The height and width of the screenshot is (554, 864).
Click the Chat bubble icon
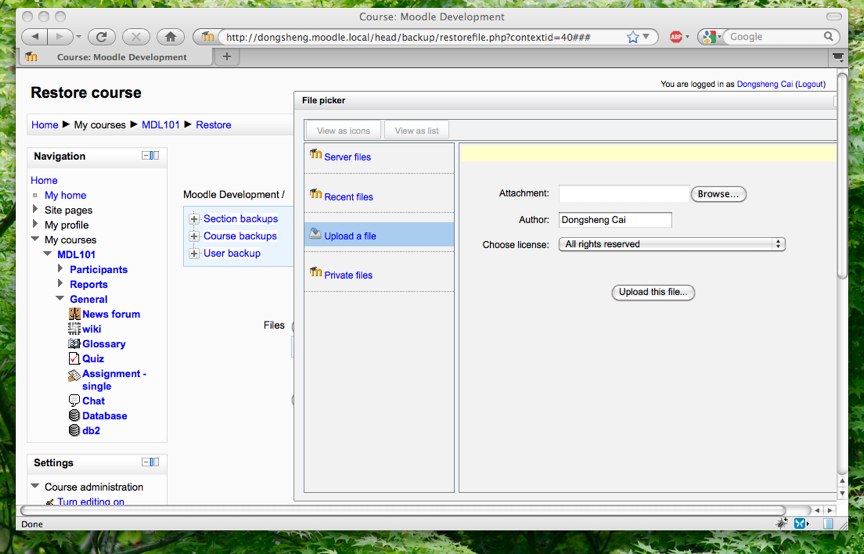click(74, 401)
